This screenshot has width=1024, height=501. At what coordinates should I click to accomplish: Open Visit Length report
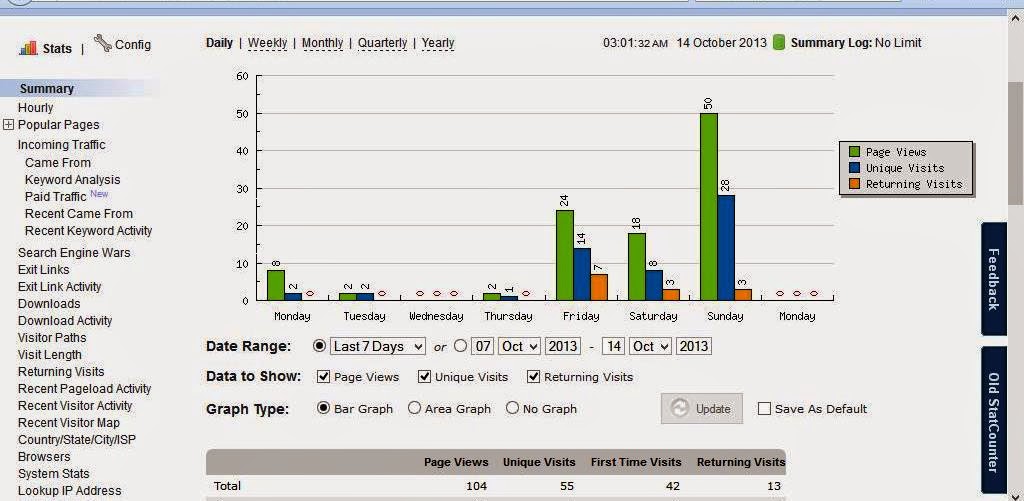coord(50,355)
